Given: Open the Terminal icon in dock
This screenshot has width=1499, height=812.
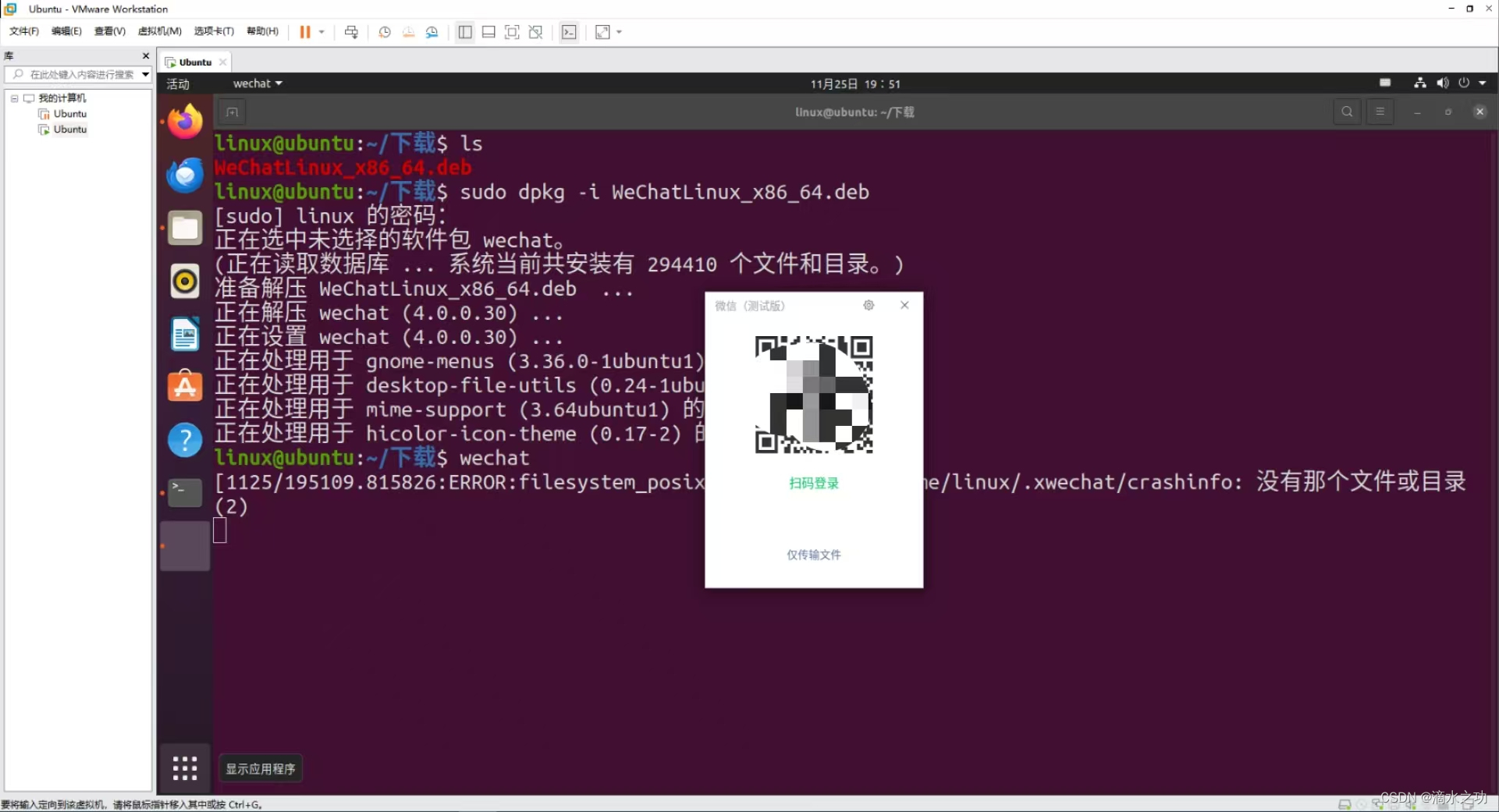Looking at the screenshot, I should click(185, 493).
